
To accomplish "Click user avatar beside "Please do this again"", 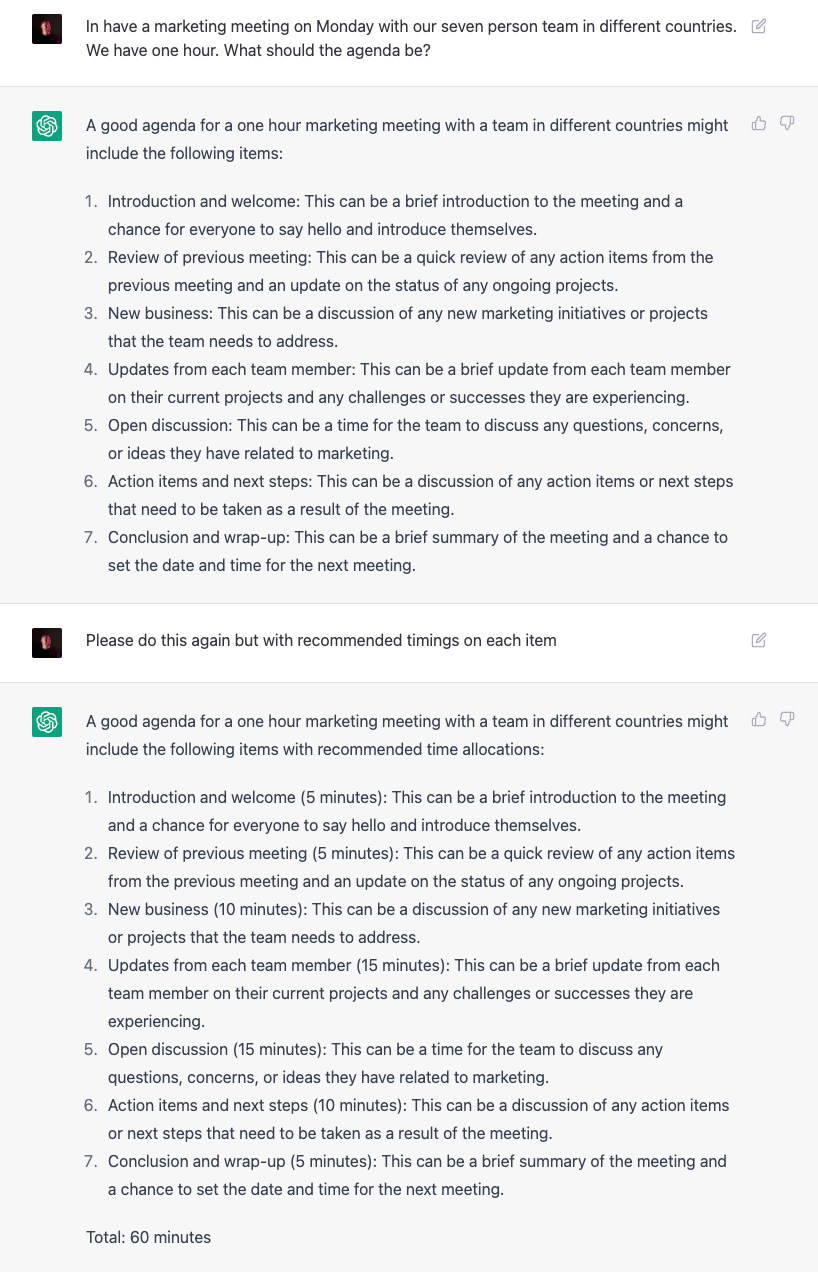I will 47,642.
